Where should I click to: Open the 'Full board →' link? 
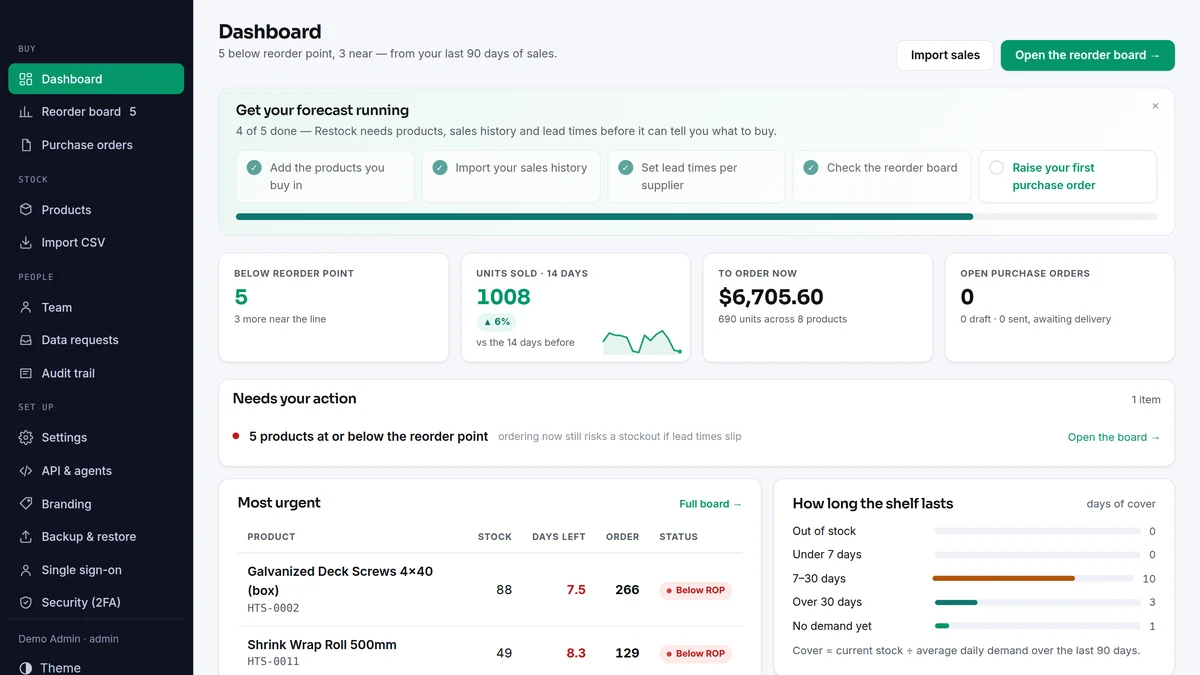tap(711, 504)
